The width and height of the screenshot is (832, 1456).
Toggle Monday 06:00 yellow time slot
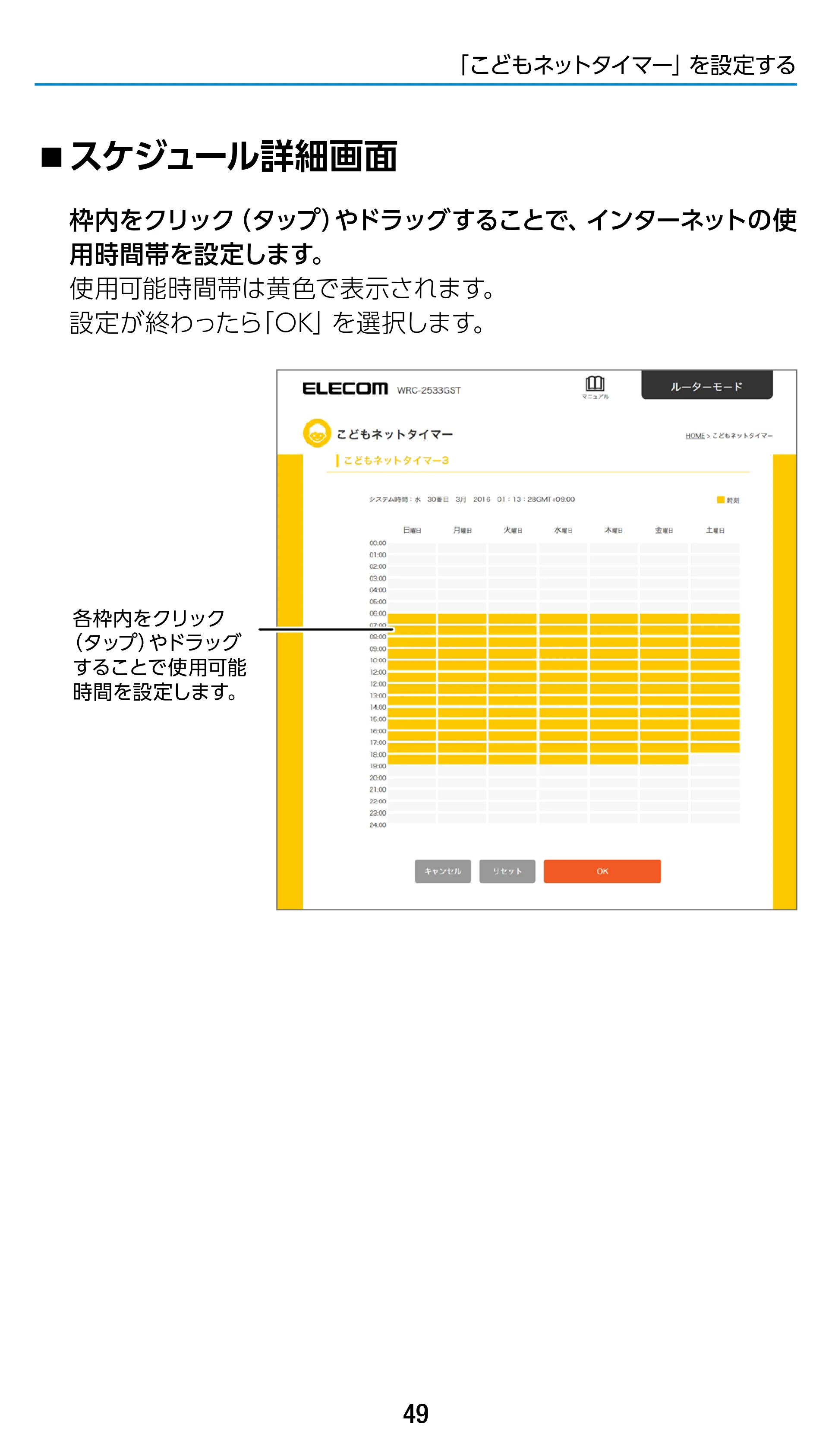(462, 618)
